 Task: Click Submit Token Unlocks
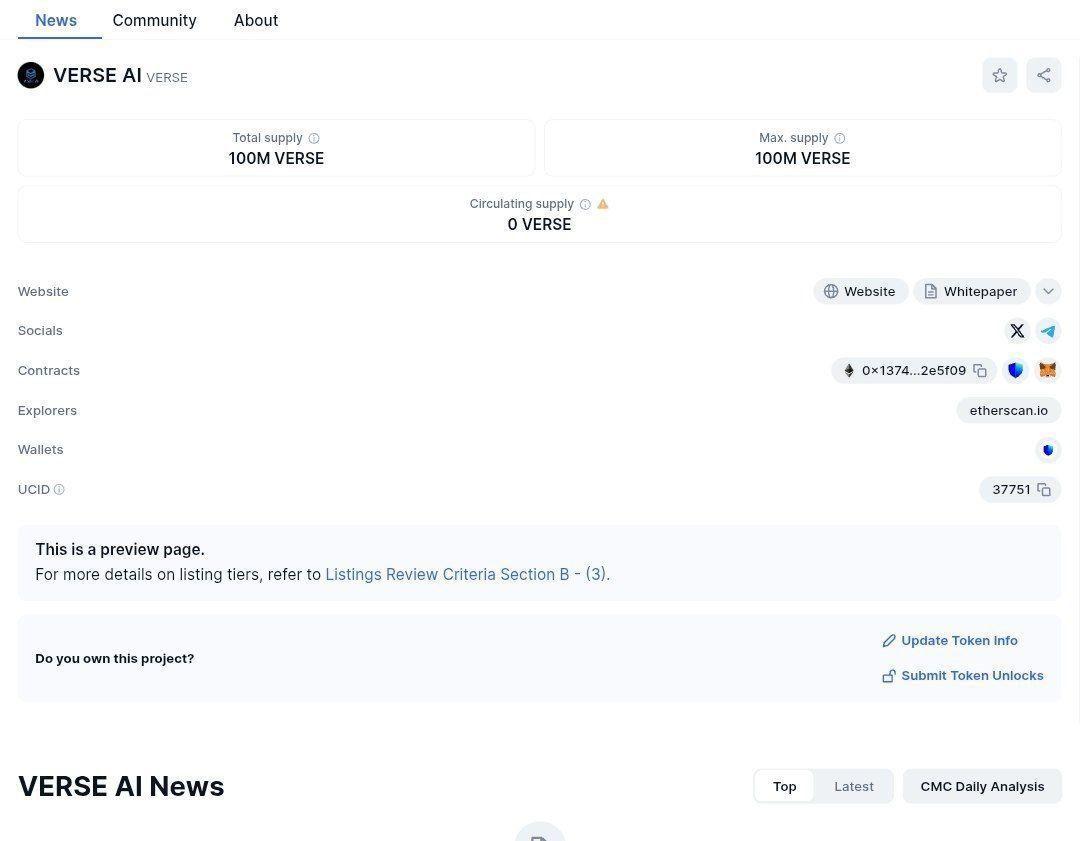point(963,676)
